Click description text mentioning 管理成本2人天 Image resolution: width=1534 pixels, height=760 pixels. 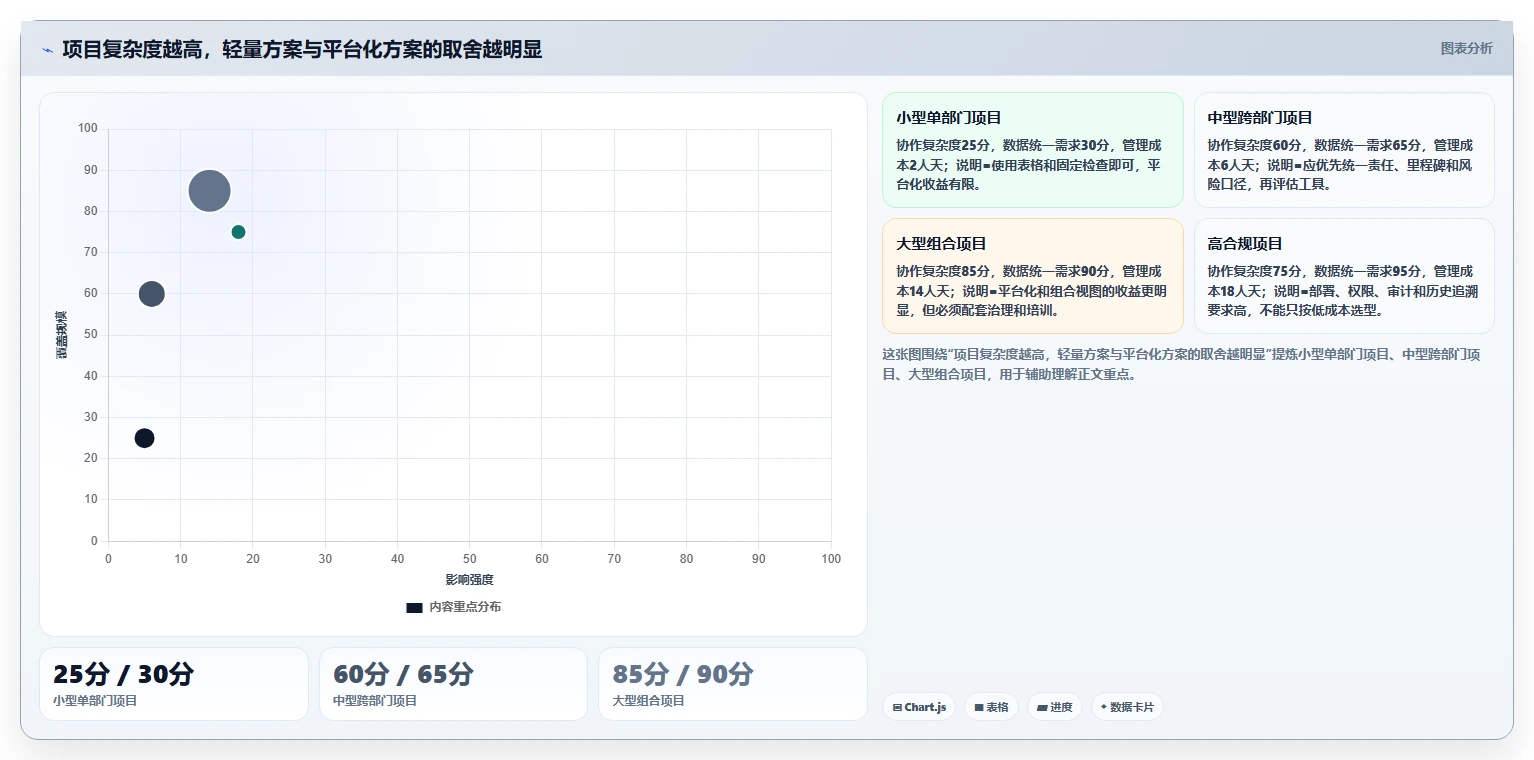[x=1029, y=165]
